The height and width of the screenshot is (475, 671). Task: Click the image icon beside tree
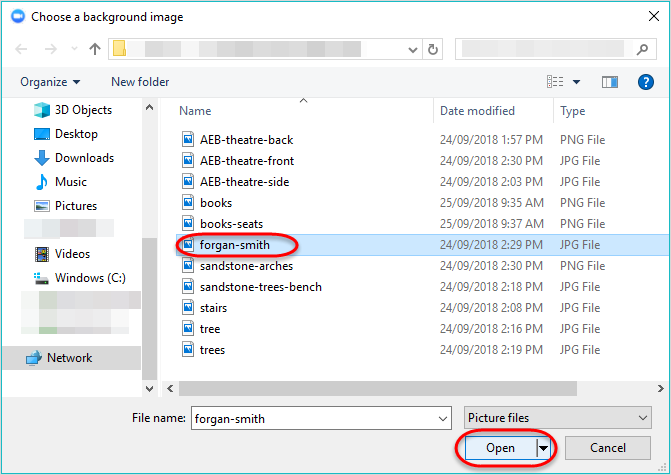coord(188,328)
